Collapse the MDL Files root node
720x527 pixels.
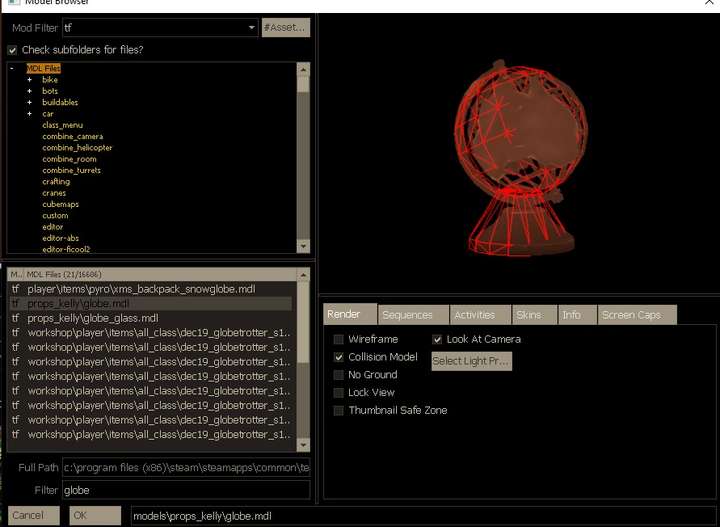pos(12,68)
